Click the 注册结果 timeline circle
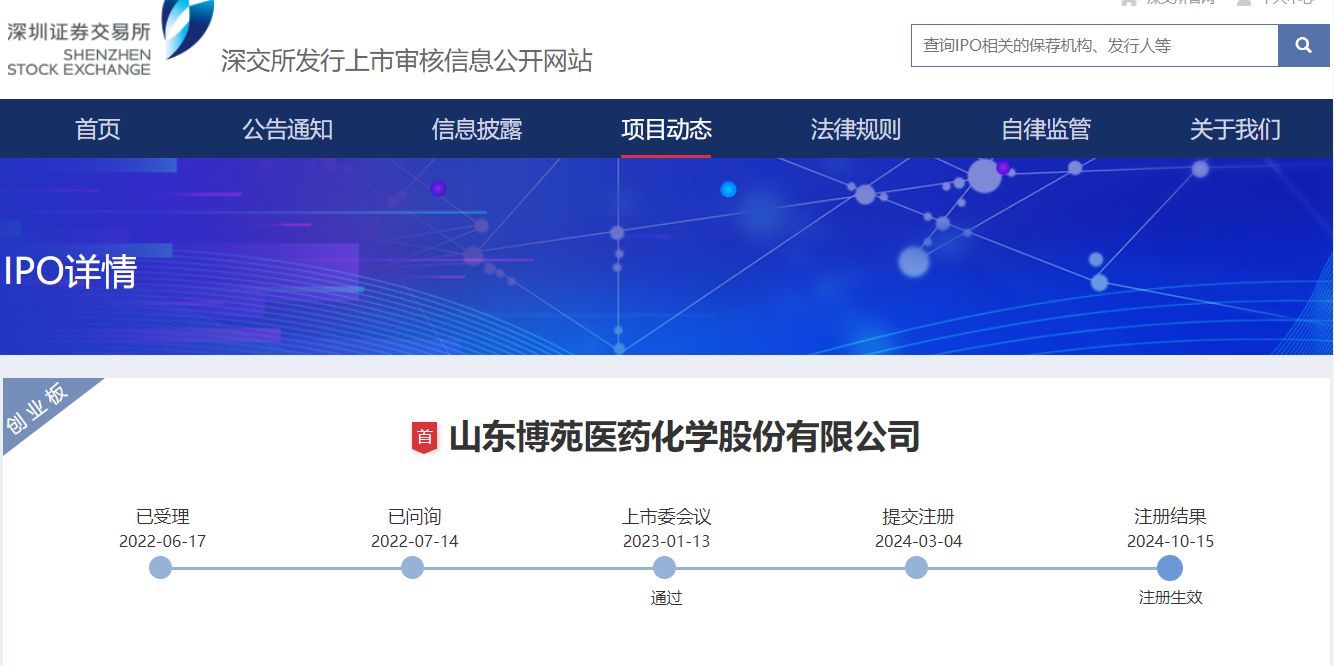The image size is (1334, 666). pyautogui.click(x=1170, y=568)
